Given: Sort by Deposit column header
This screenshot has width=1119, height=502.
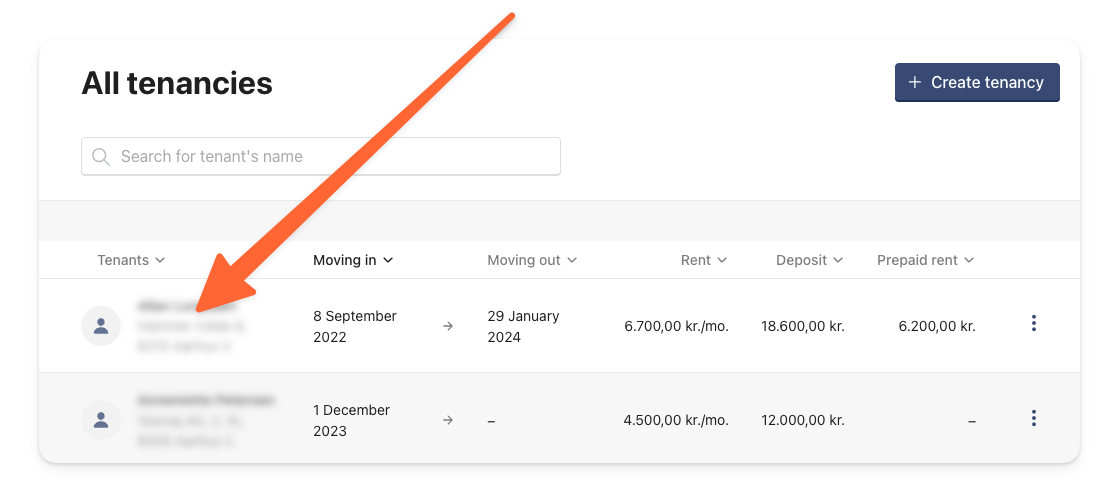Looking at the screenshot, I should [809, 260].
